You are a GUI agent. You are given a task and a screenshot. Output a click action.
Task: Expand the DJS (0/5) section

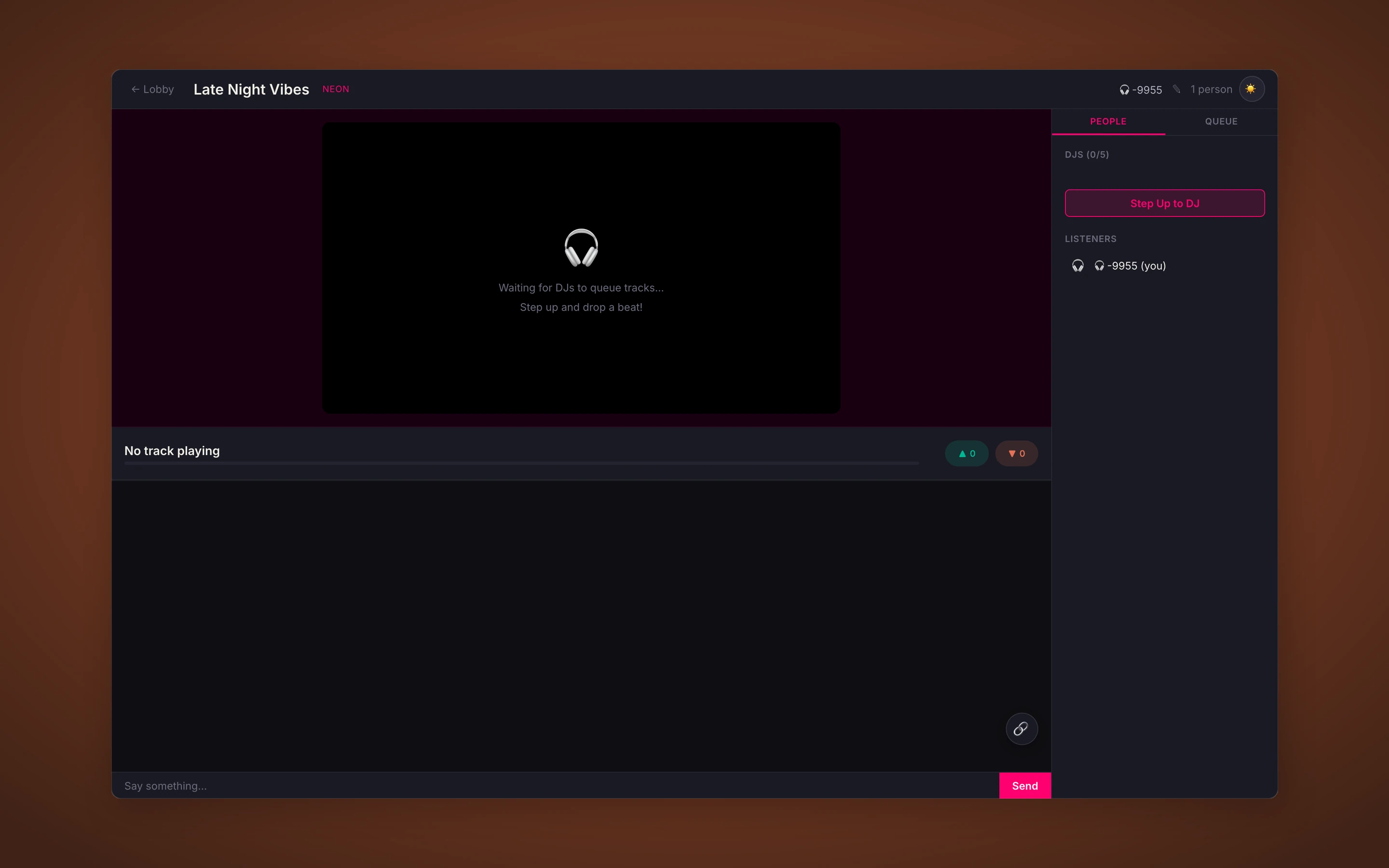(1087, 154)
